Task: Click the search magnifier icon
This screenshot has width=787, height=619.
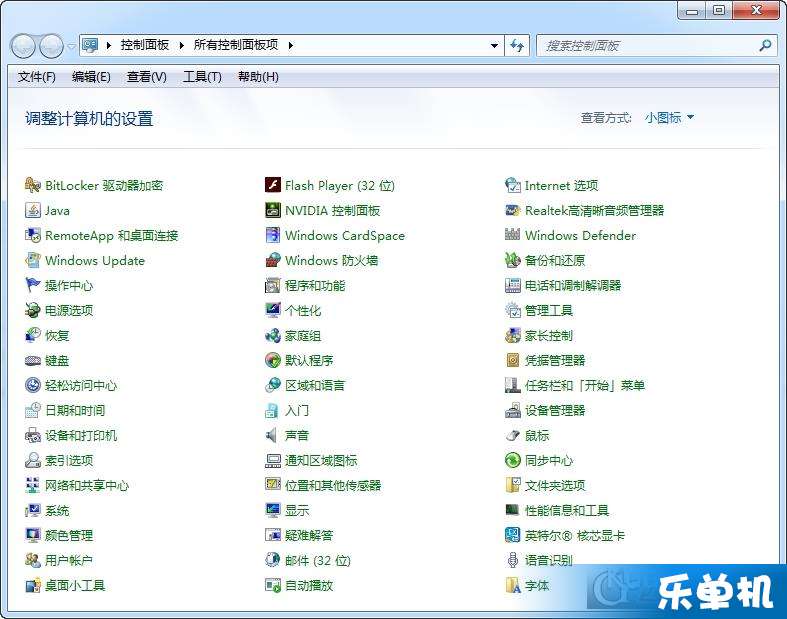Action: point(765,46)
